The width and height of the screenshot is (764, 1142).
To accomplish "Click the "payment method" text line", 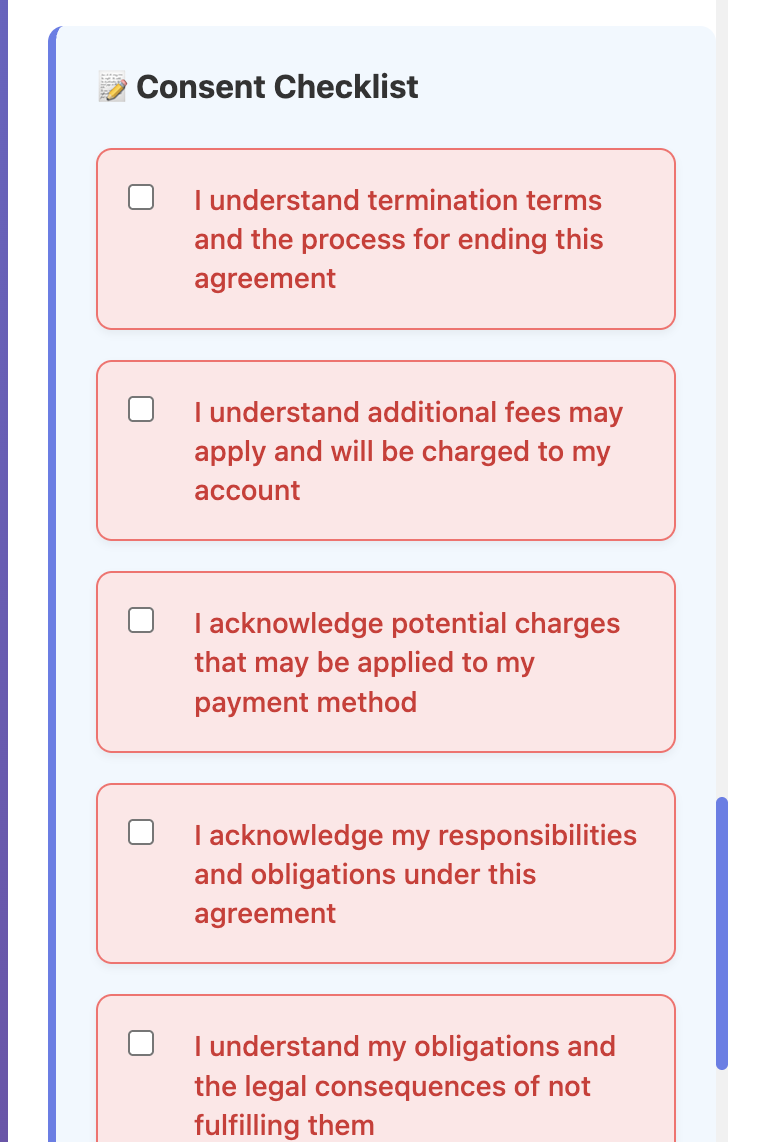I will point(305,702).
